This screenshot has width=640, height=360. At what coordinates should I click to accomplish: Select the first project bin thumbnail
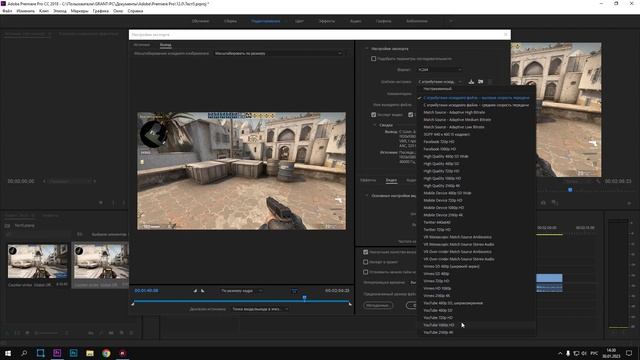(x=38, y=261)
